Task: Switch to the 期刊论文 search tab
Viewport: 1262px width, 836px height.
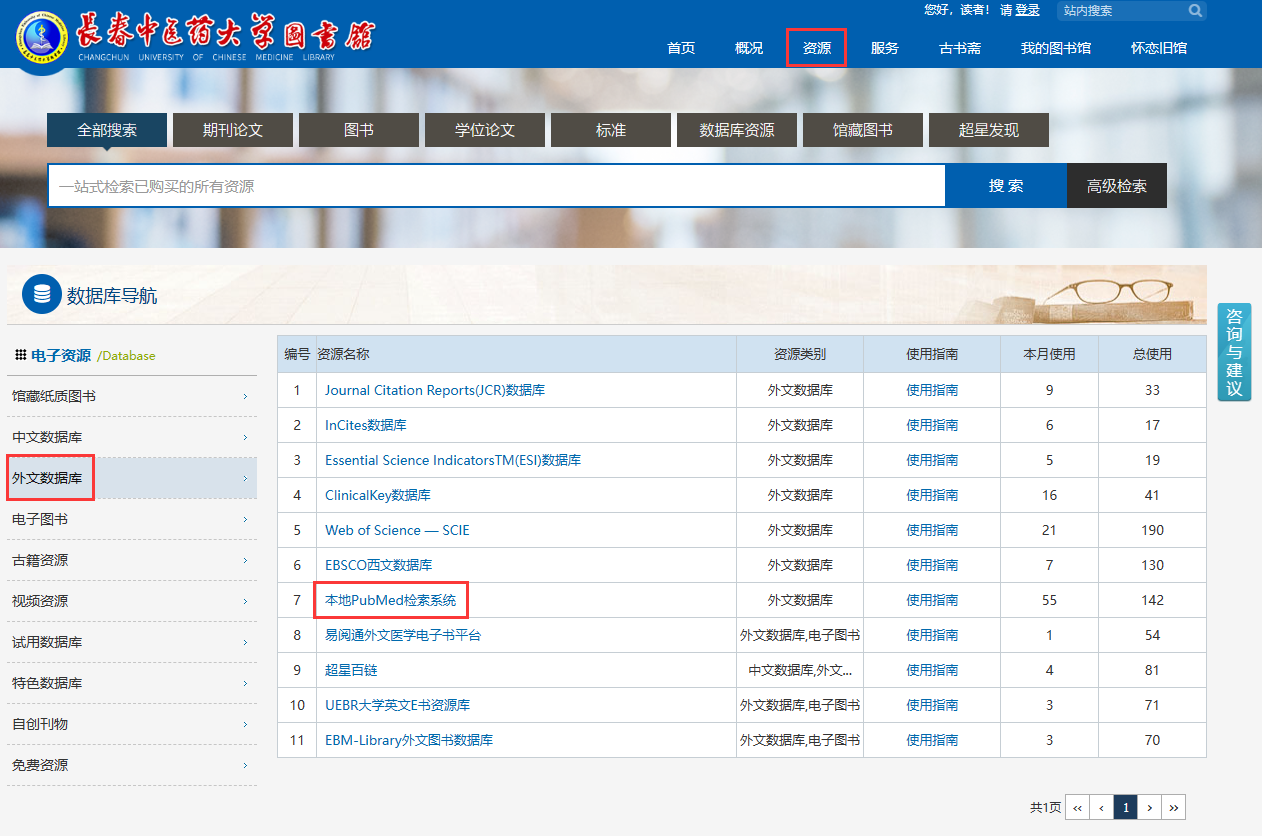Action: click(233, 130)
